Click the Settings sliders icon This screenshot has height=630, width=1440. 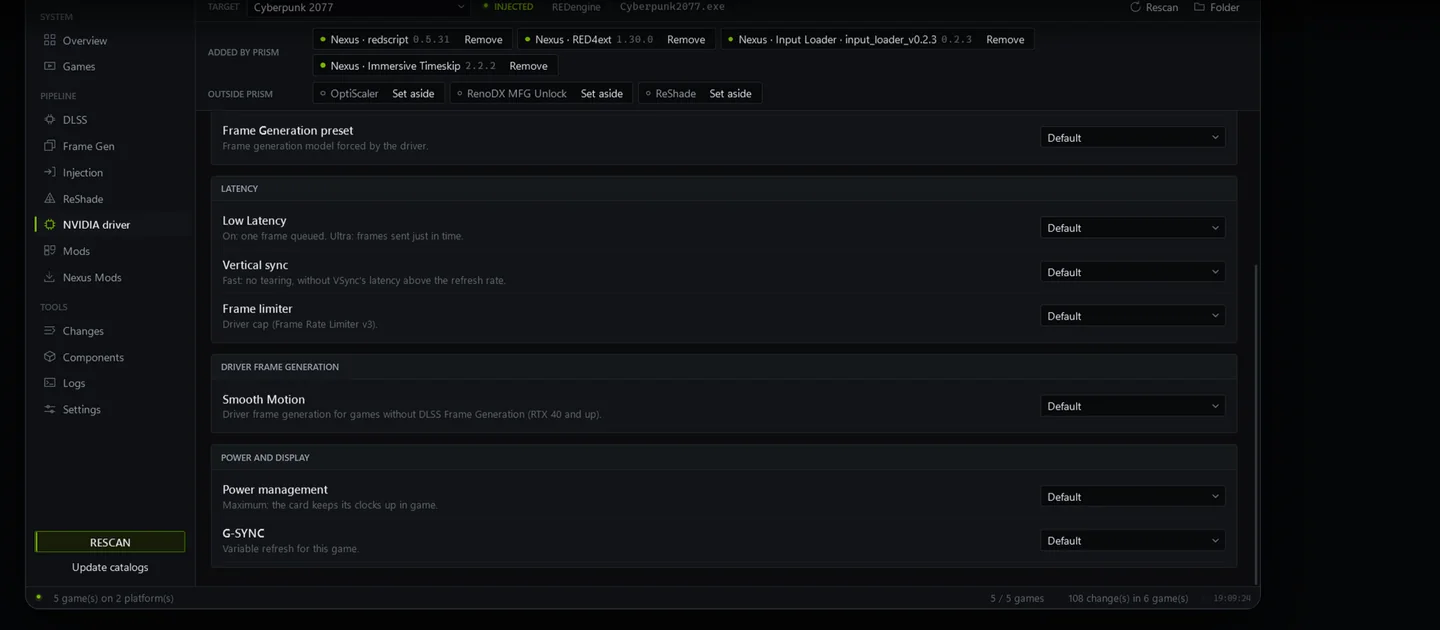click(x=50, y=409)
